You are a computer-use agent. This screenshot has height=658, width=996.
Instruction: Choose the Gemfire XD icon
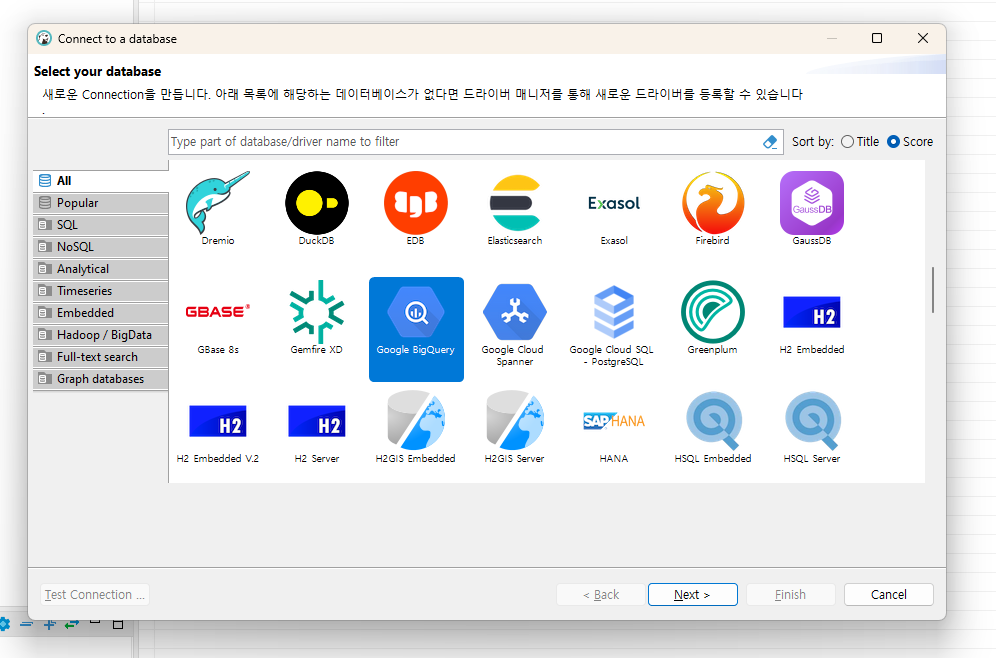coord(316,312)
